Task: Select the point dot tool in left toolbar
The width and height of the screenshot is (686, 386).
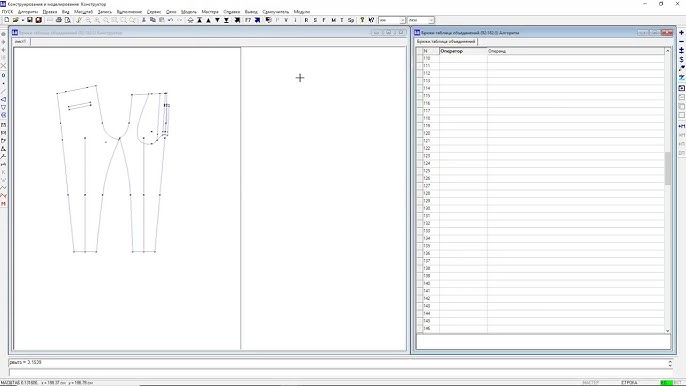Action: [4, 83]
